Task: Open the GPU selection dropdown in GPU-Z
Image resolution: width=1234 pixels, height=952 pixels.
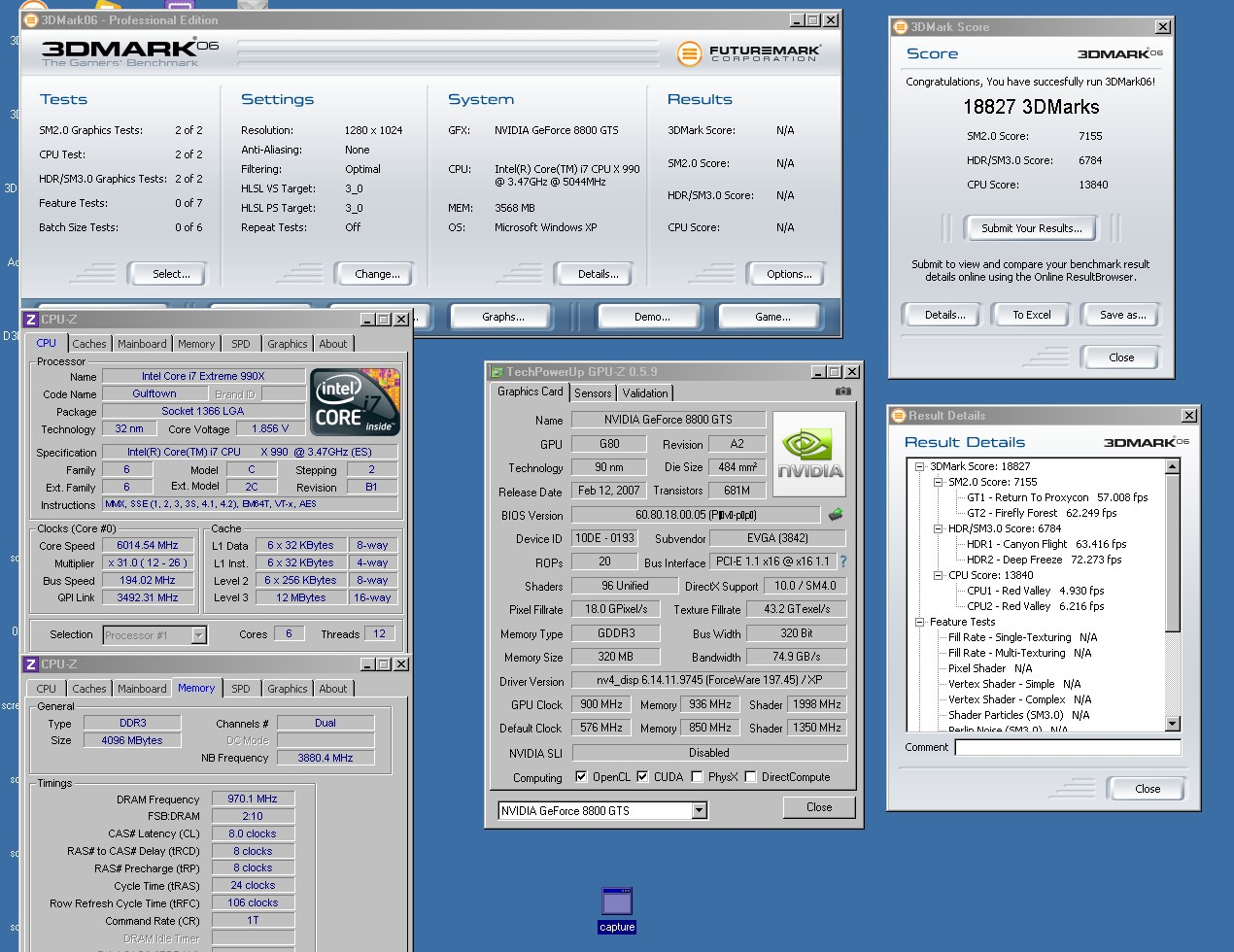Action: (699, 810)
